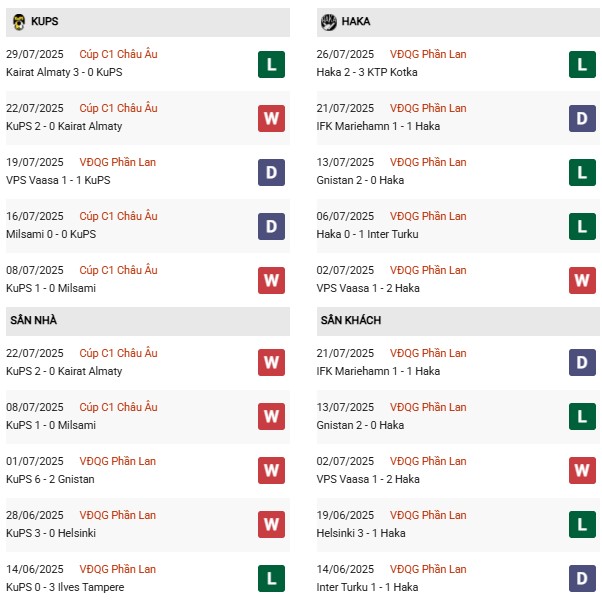Screen dimensions: 602x602
Task: Select the L badge for Haka 2-3 KTP Kotka
Action: (x=582, y=64)
